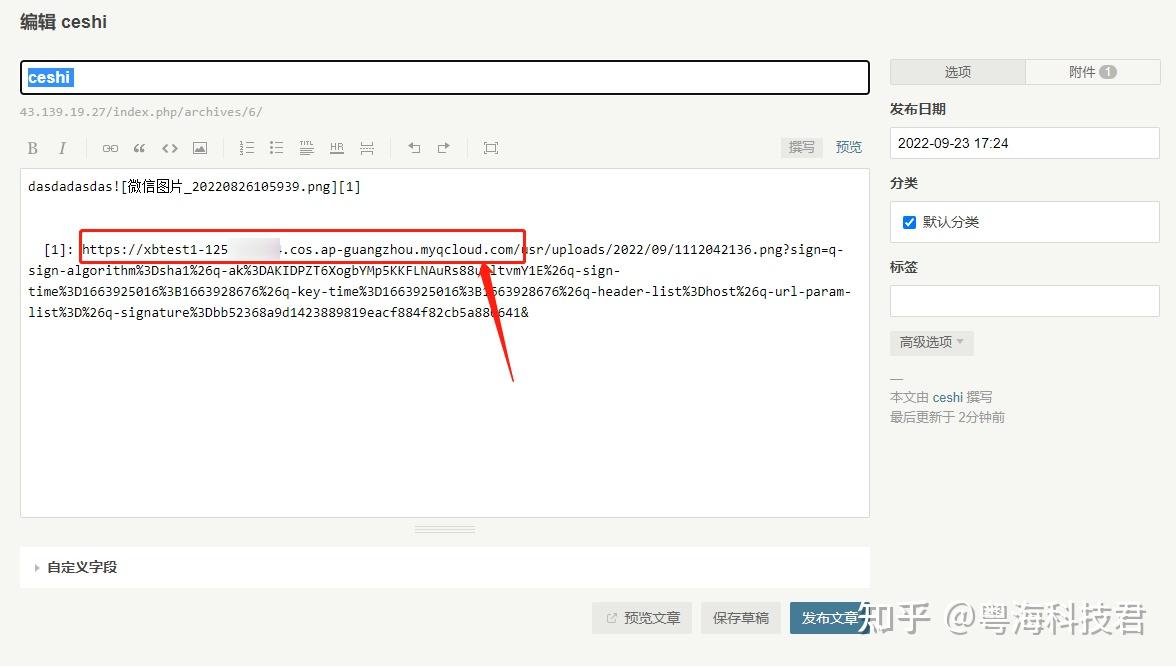Image resolution: width=1176 pixels, height=666 pixels.
Task: Insert a horizontal rule (HR)
Action: (337, 148)
